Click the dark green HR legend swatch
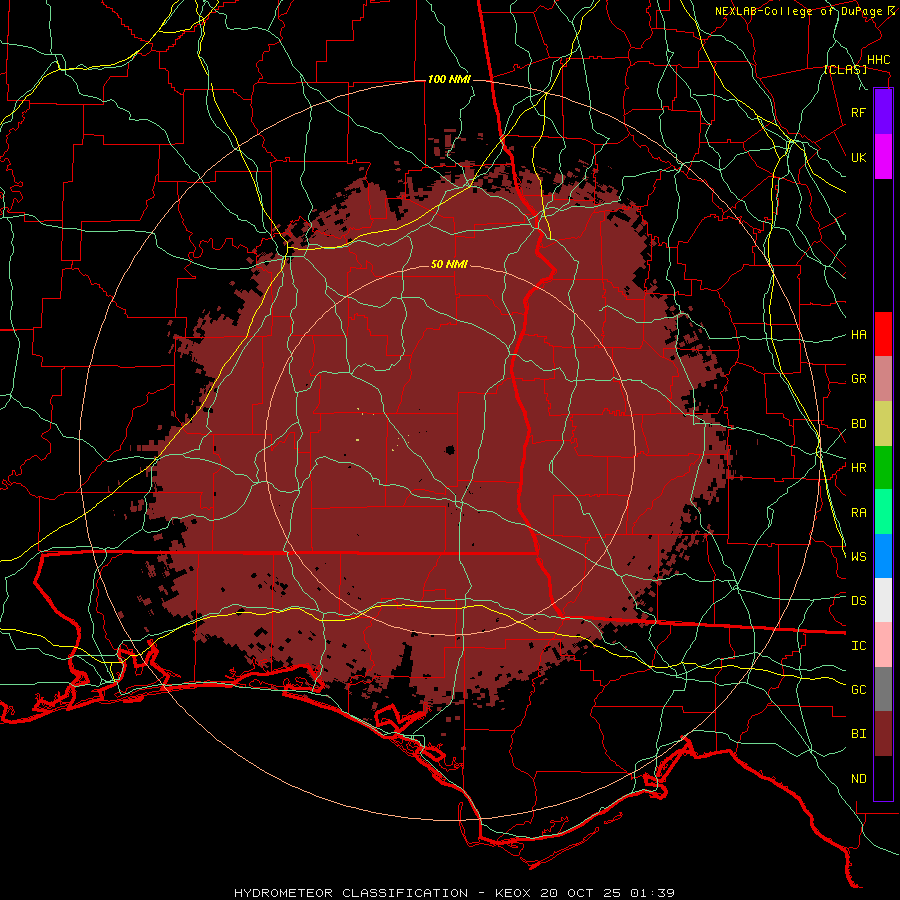This screenshot has height=900, width=900. pos(883,467)
